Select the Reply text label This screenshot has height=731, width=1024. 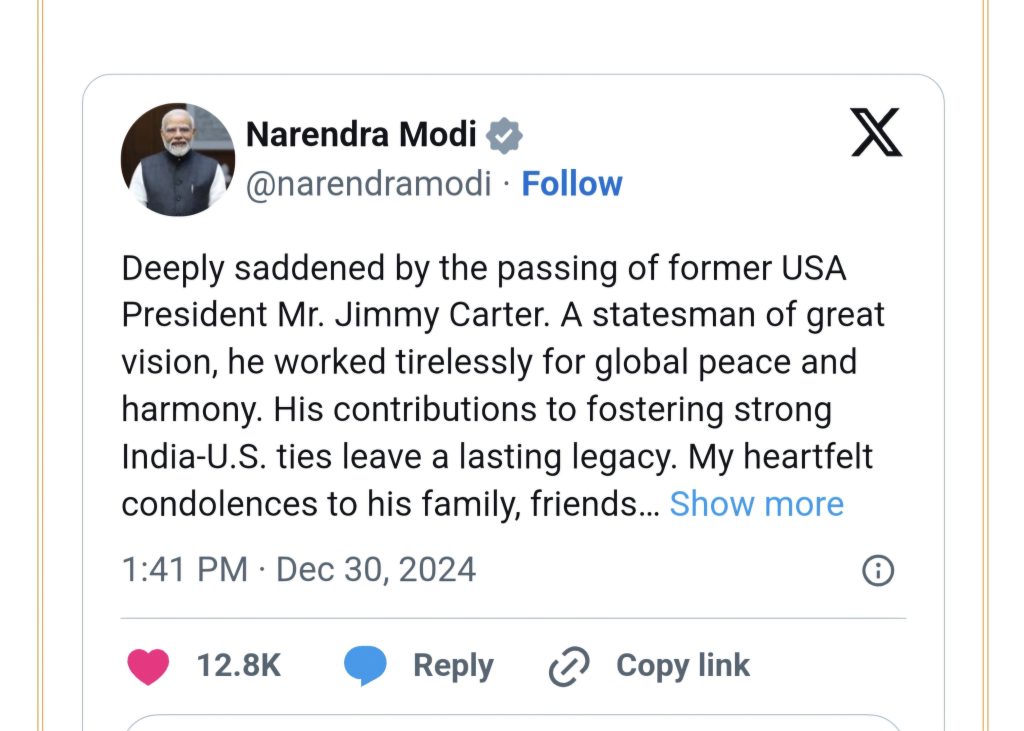pos(453,666)
